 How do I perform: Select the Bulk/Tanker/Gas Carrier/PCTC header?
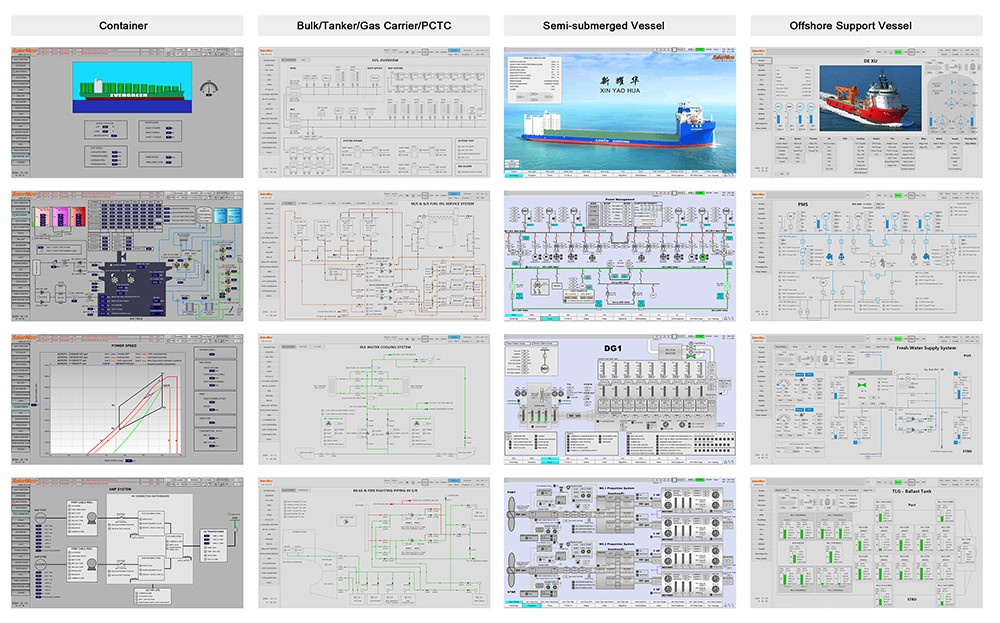(x=373, y=25)
